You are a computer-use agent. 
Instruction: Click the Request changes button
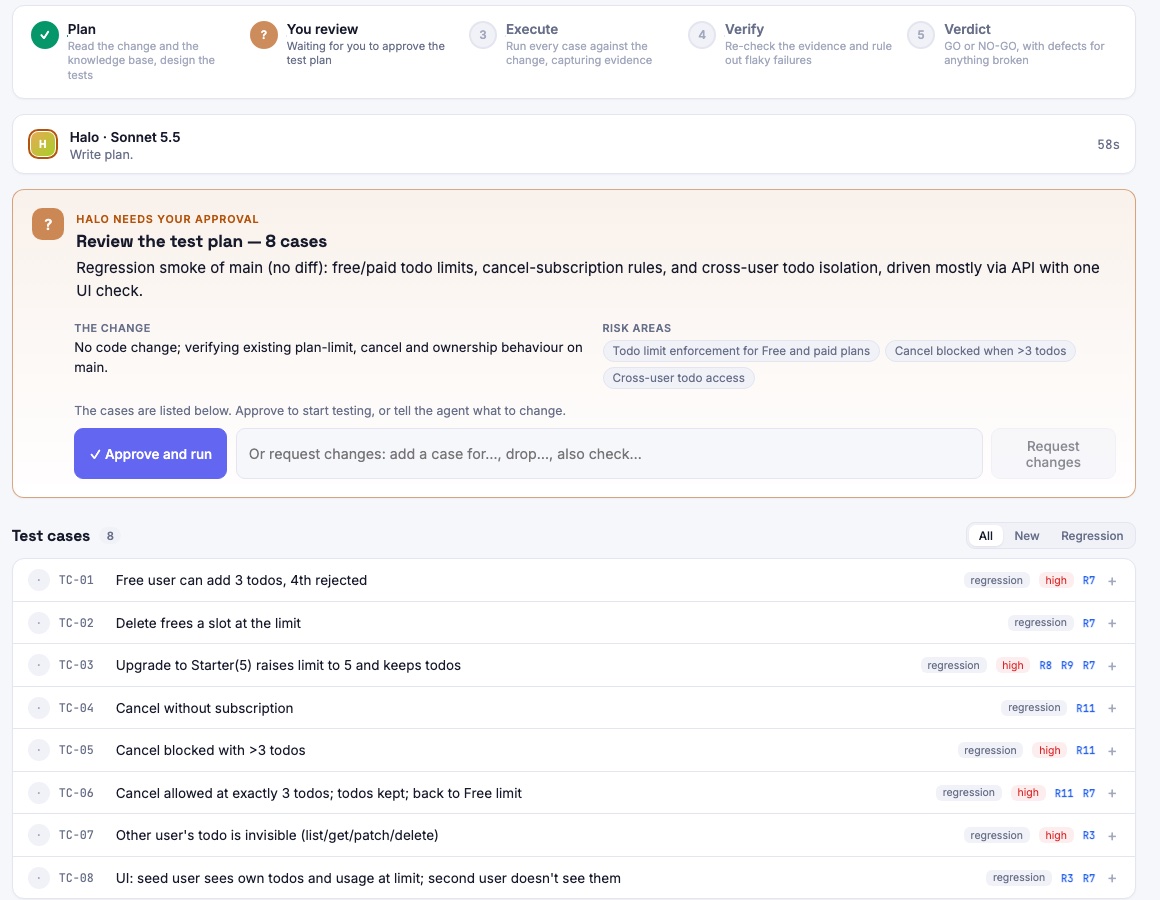[x=1053, y=453]
